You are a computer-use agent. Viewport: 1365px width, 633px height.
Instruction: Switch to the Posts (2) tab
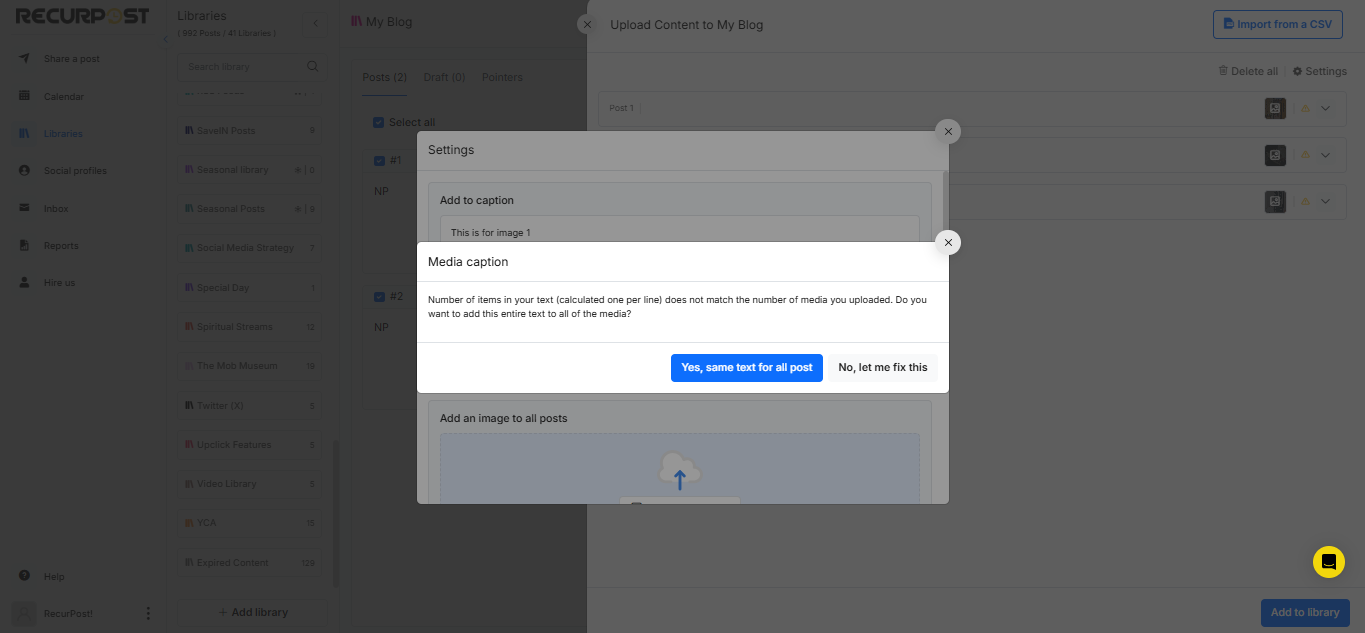click(x=385, y=77)
